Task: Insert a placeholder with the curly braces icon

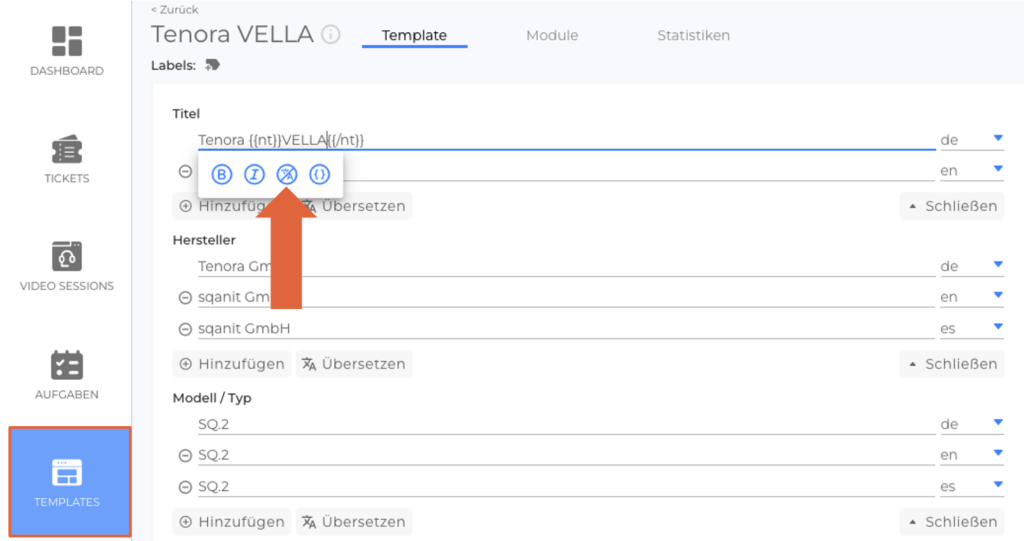Action: [320, 175]
